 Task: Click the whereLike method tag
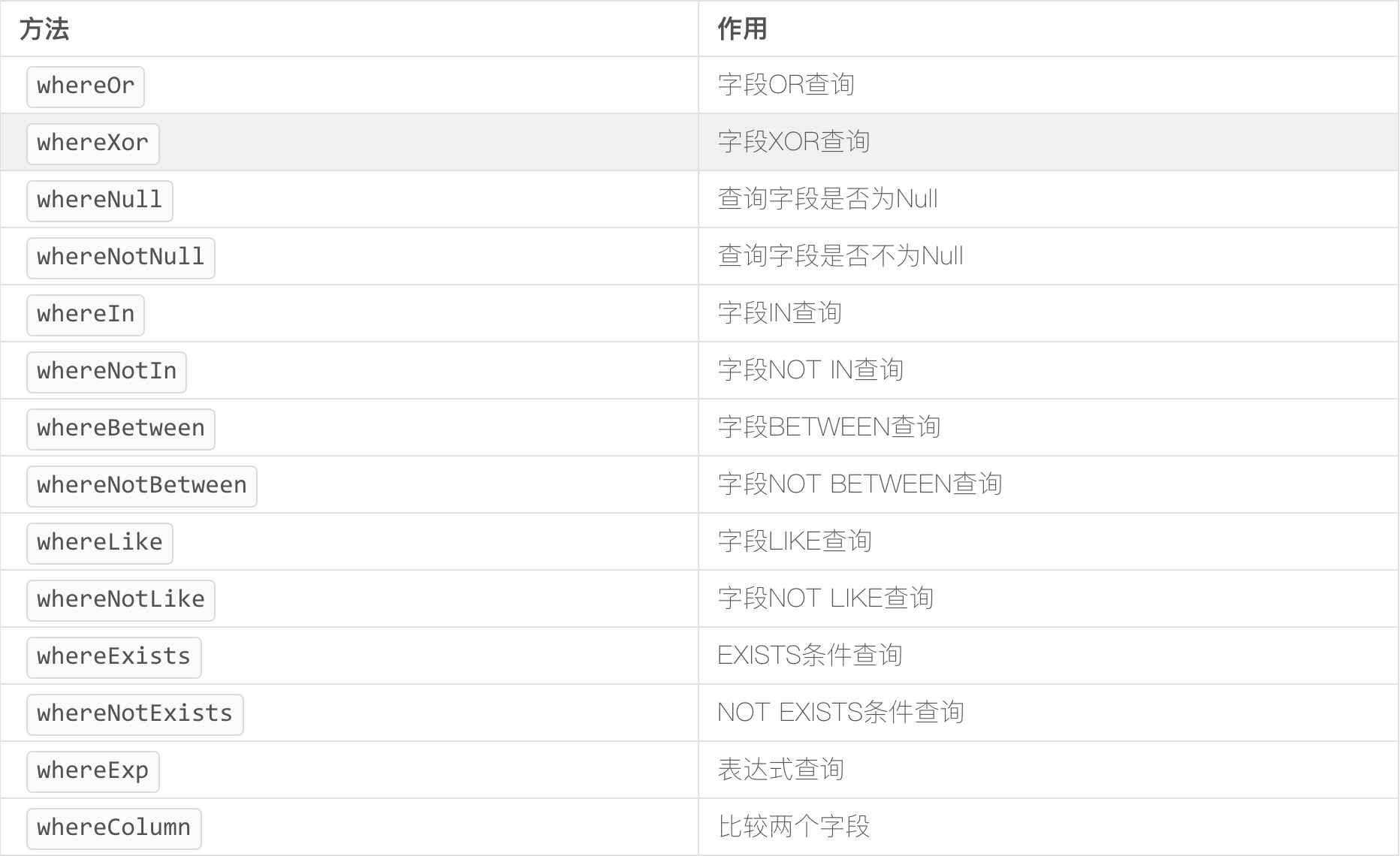click(x=100, y=543)
